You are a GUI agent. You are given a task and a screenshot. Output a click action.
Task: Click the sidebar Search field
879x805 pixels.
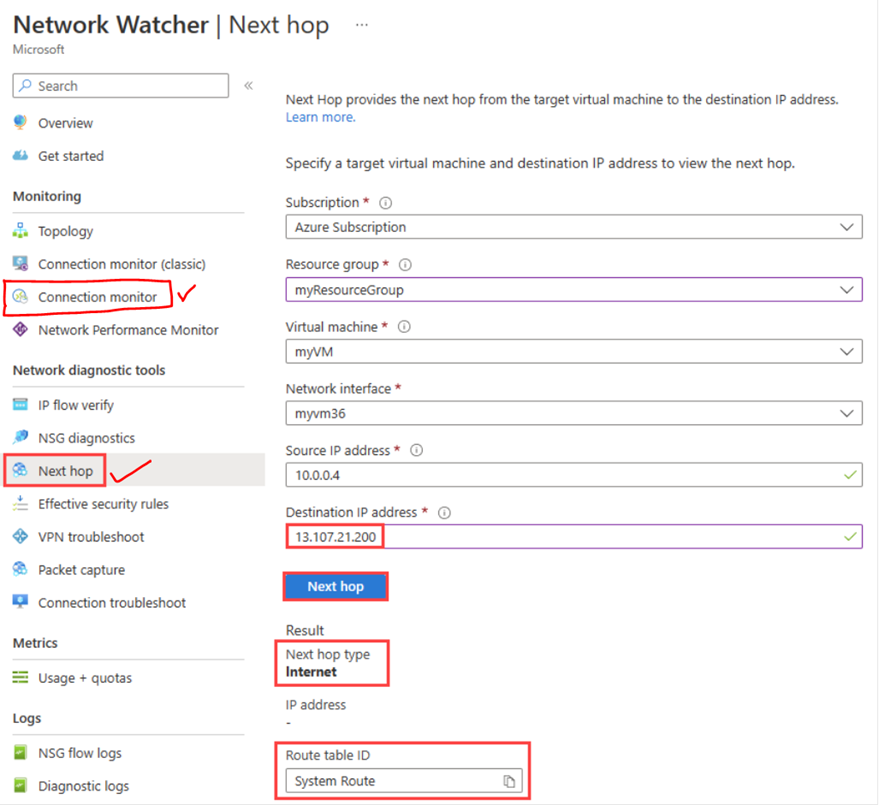[x=121, y=85]
